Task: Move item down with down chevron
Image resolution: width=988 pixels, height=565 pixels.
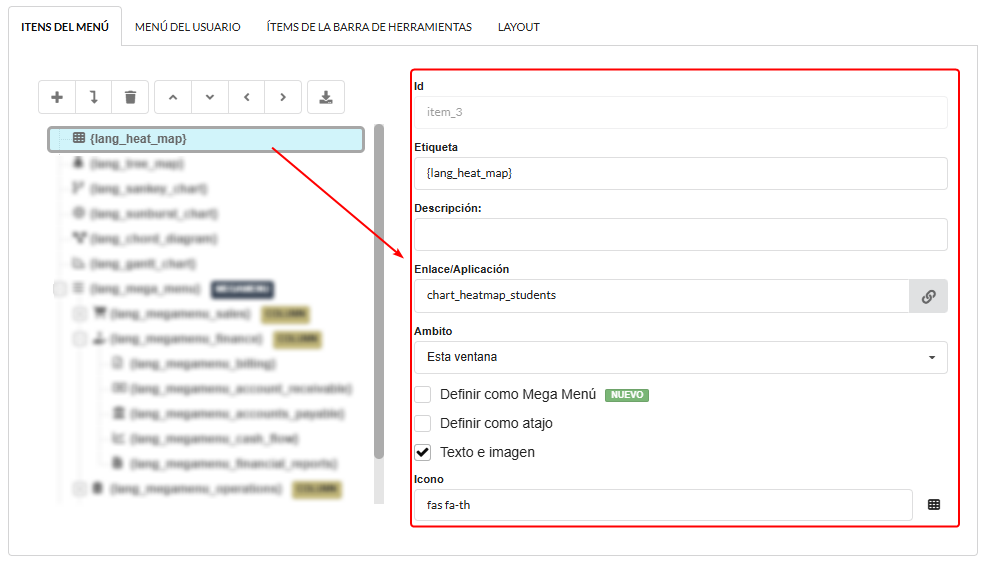Action: 210,97
